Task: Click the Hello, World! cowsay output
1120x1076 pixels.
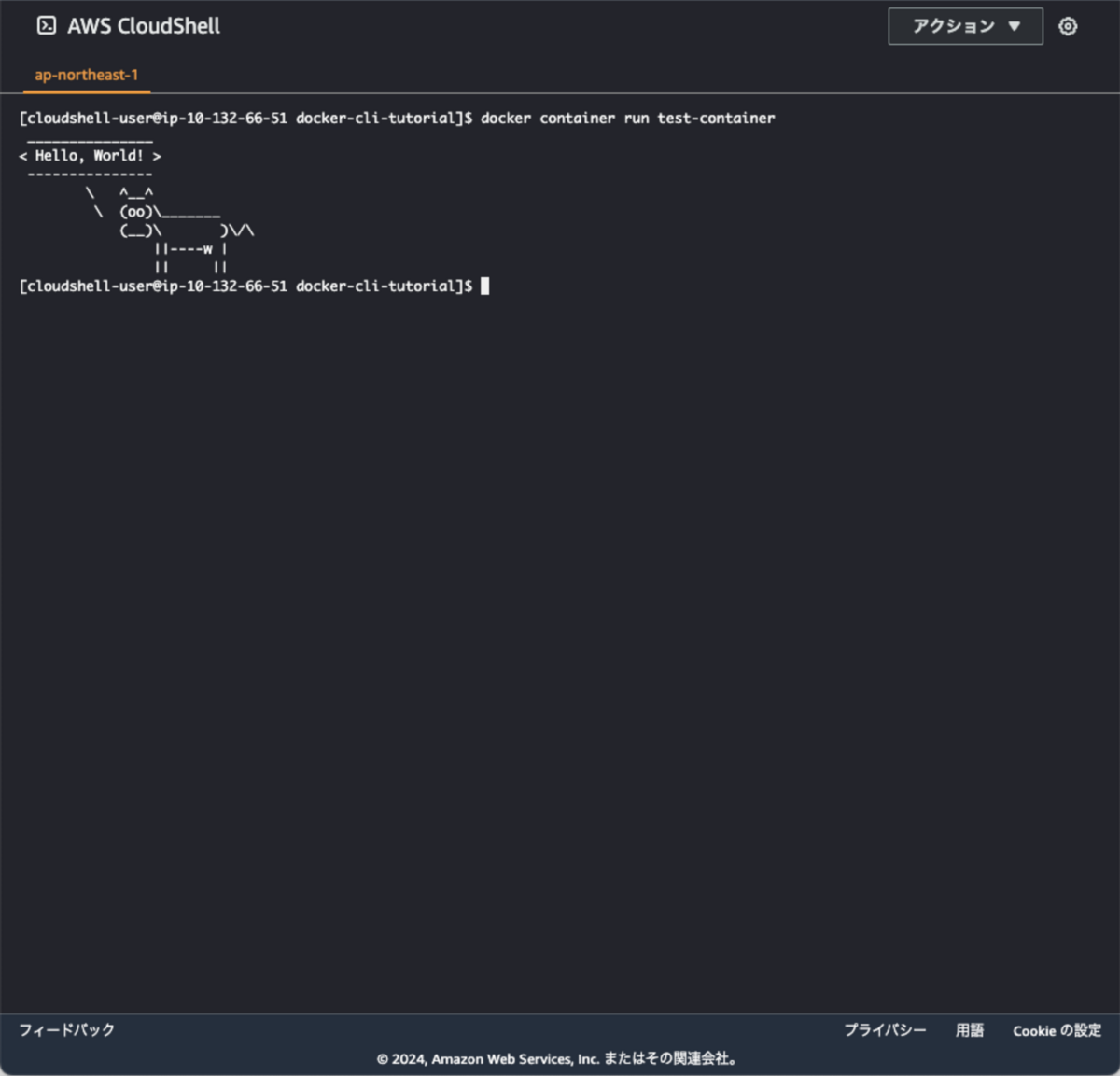Action: click(89, 156)
